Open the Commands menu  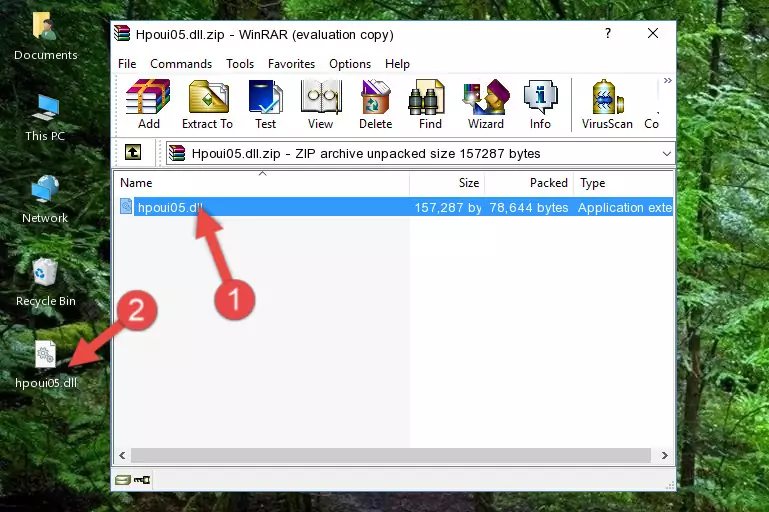181,64
